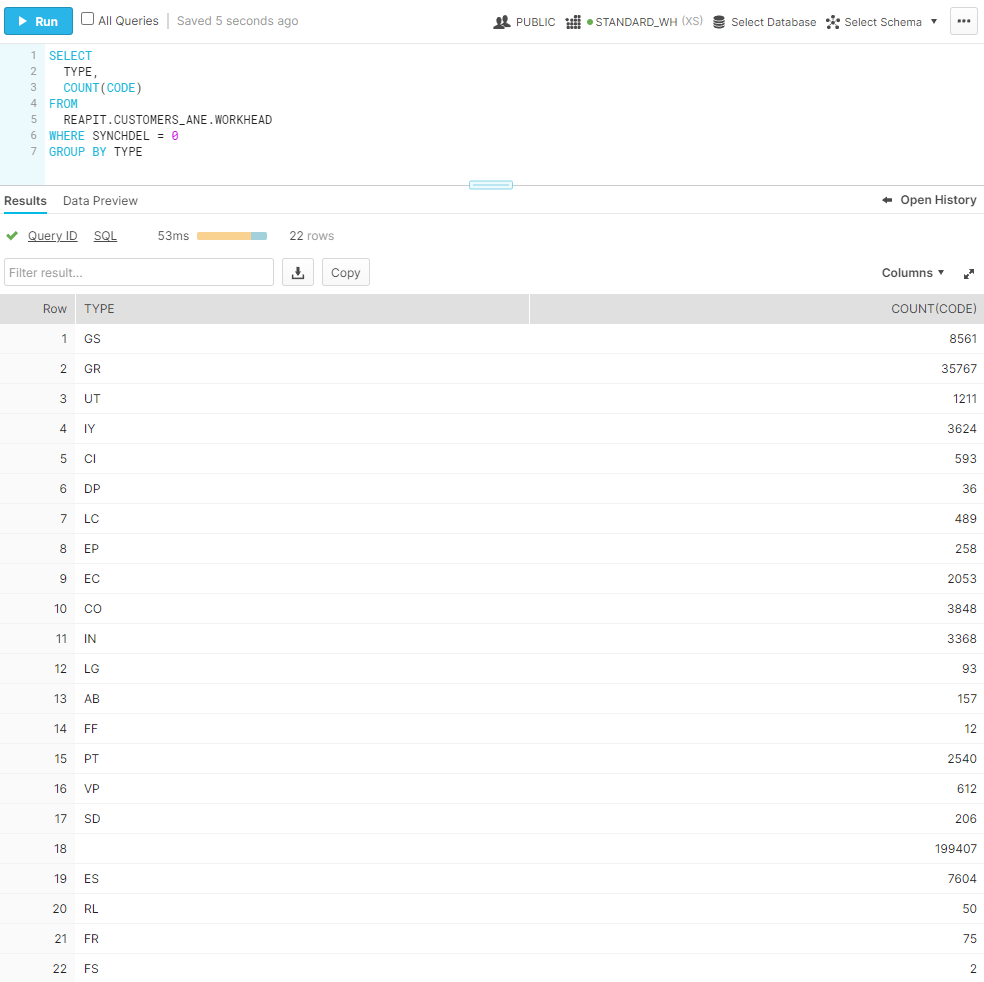
Task: Open Select Database
Action: (765, 21)
